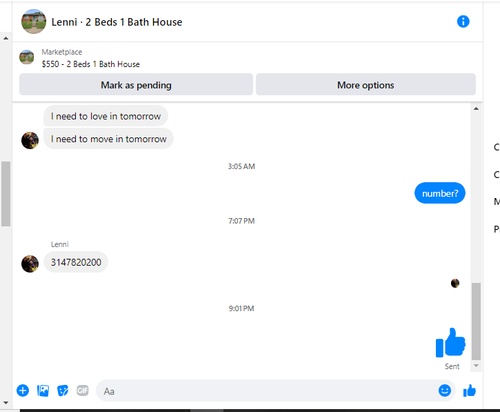Click the chat scroll-up arrow

click(476, 109)
